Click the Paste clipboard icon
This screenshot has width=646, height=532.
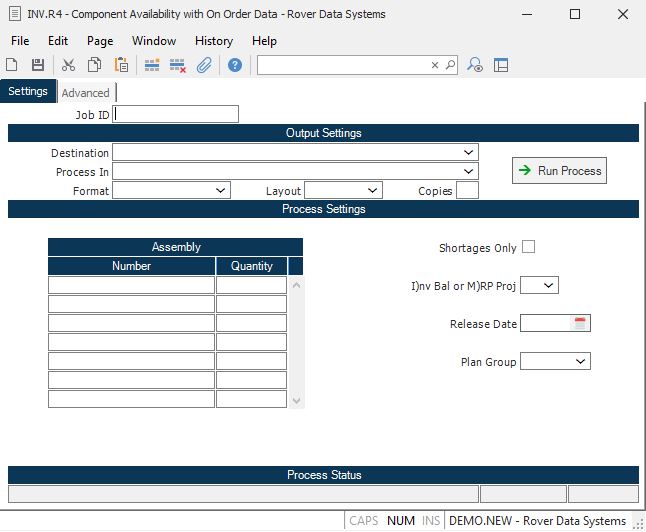click(121, 65)
